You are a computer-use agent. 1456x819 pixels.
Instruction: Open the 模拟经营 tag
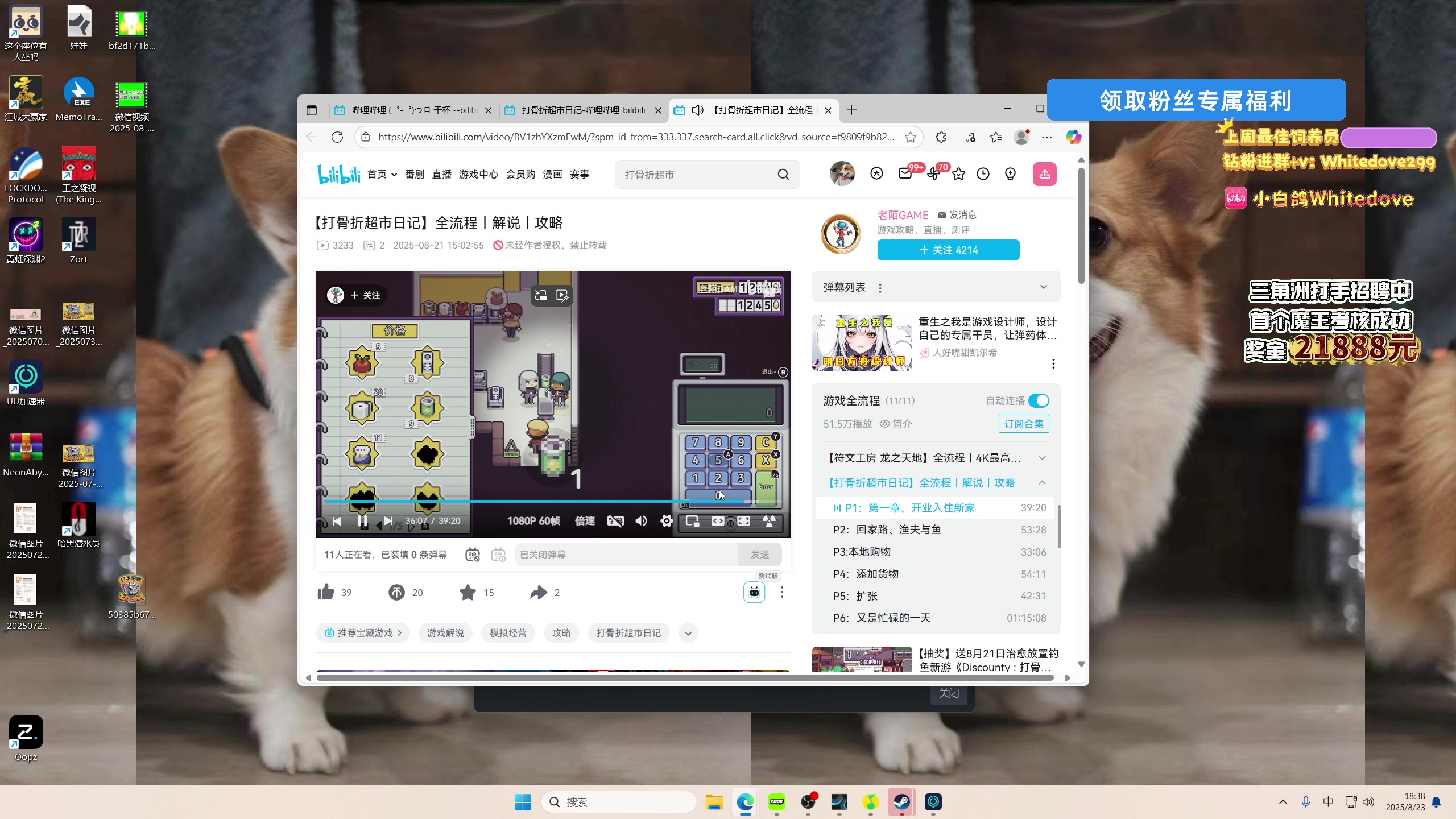point(508,633)
